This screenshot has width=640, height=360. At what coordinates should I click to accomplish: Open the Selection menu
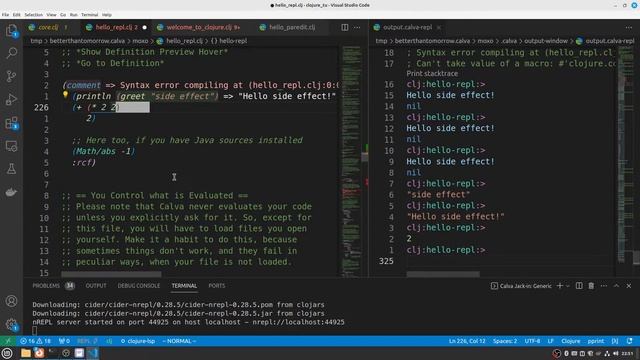coord(33,15)
